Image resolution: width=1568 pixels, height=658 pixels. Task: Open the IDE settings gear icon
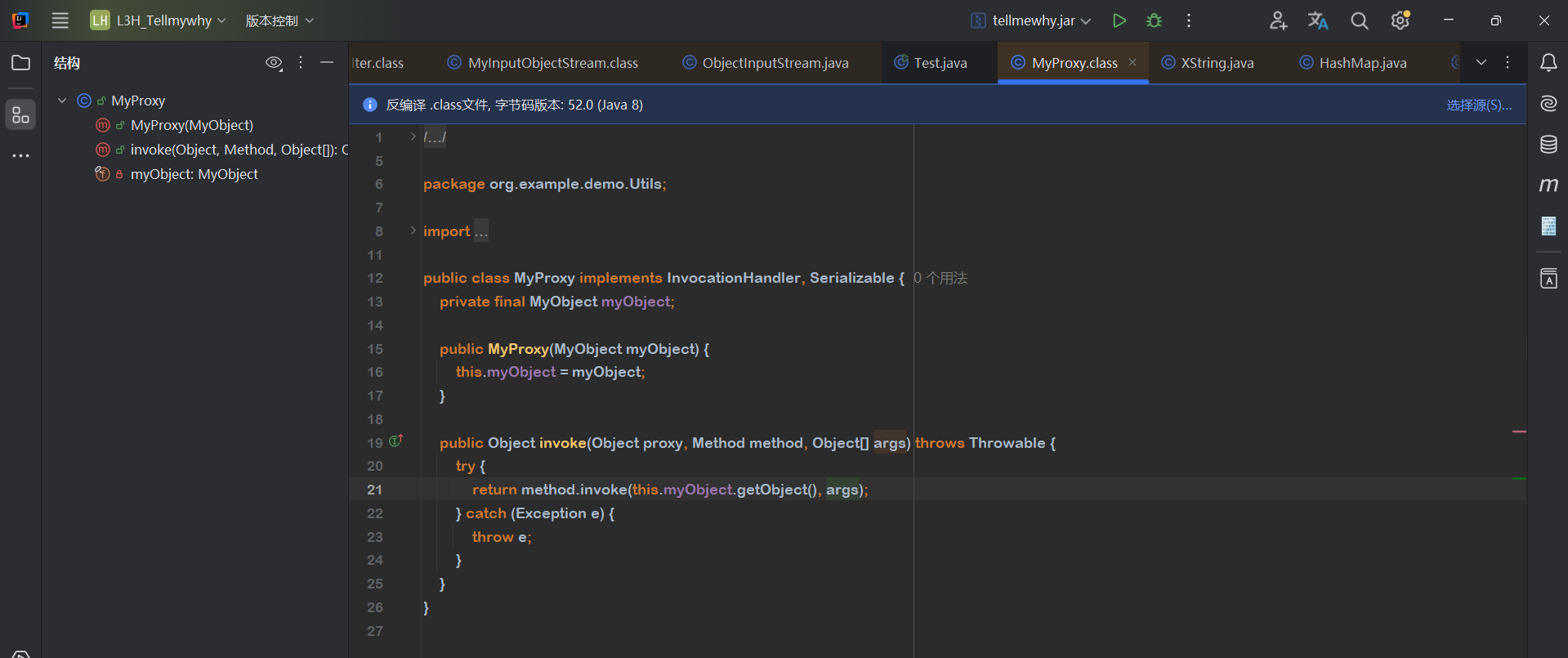(1400, 20)
